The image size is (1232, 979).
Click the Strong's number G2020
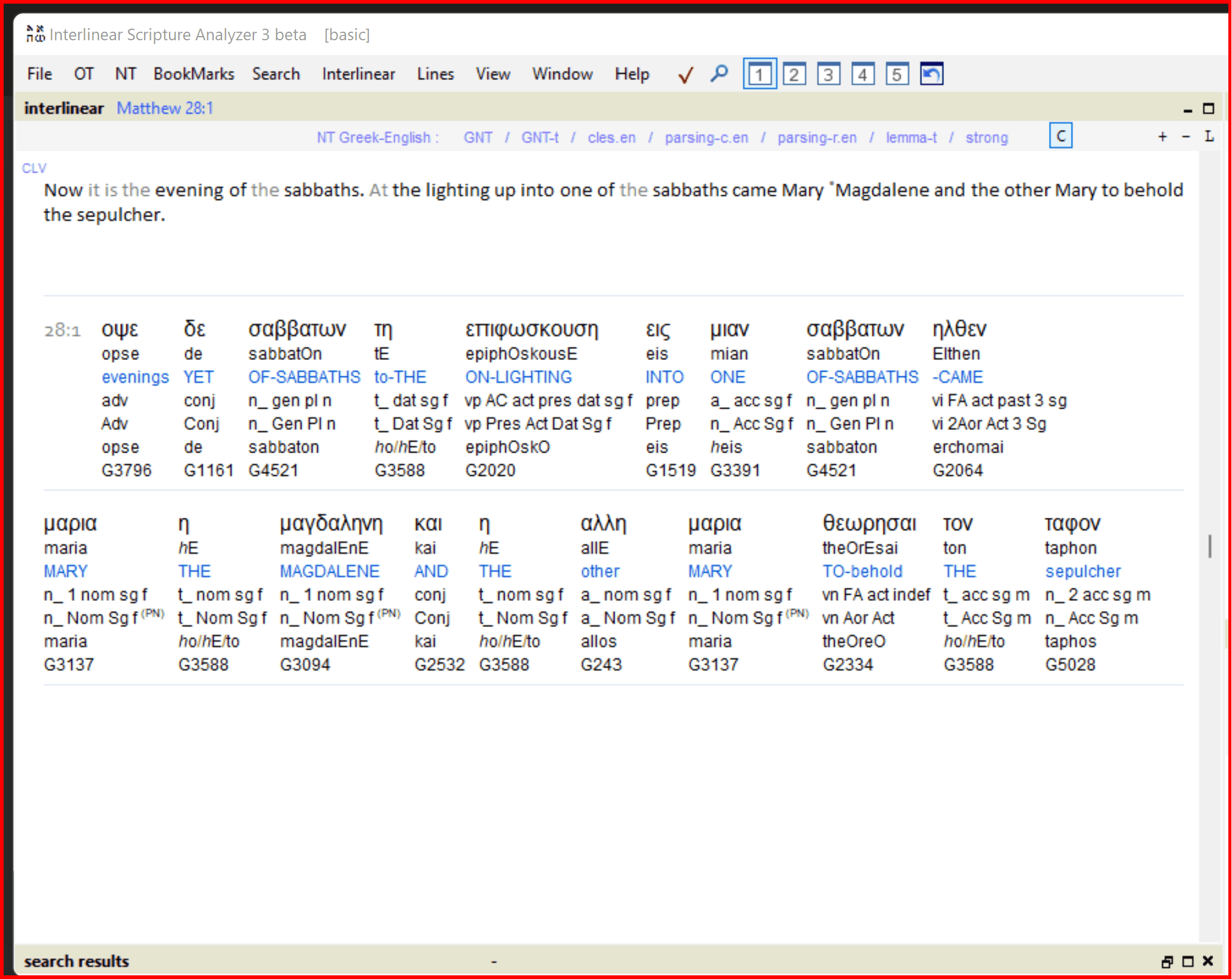(x=490, y=470)
